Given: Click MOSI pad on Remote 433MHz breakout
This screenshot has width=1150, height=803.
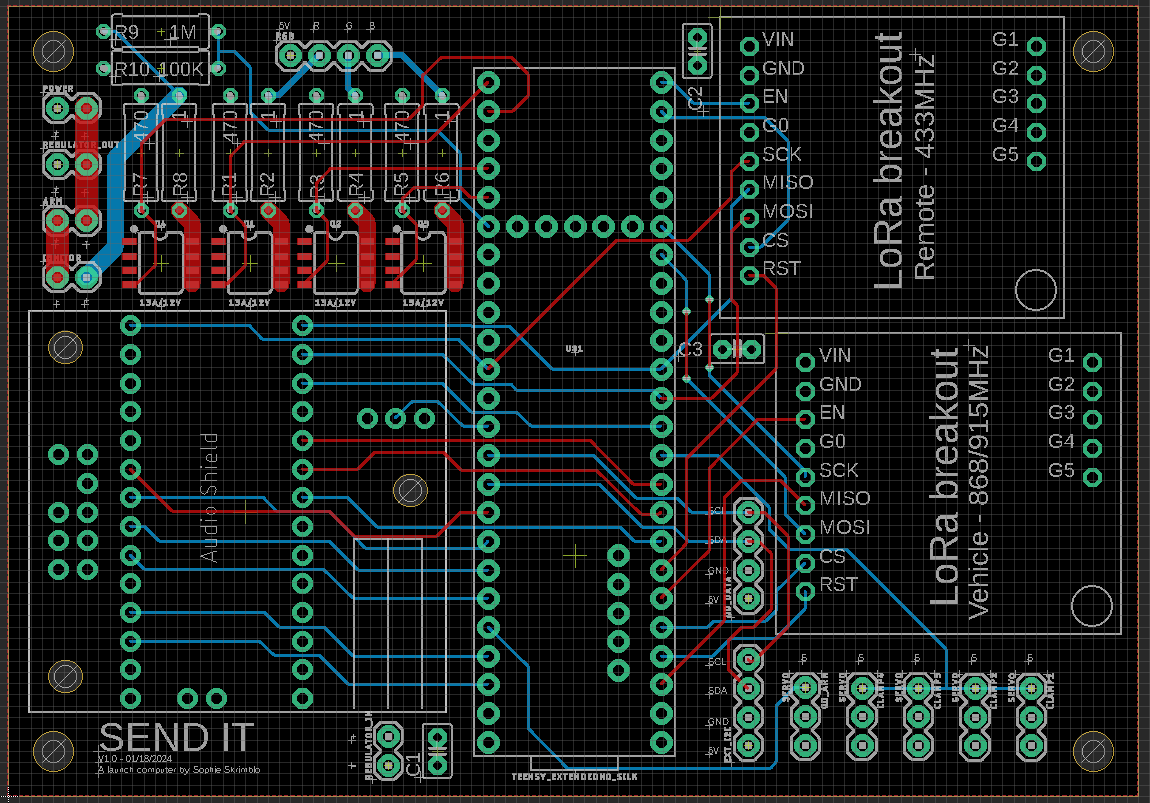Looking at the screenshot, I should click(x=749, y=219).
